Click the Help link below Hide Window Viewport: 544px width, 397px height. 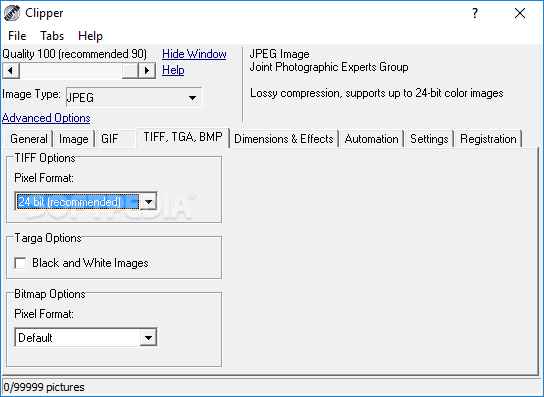173,70
